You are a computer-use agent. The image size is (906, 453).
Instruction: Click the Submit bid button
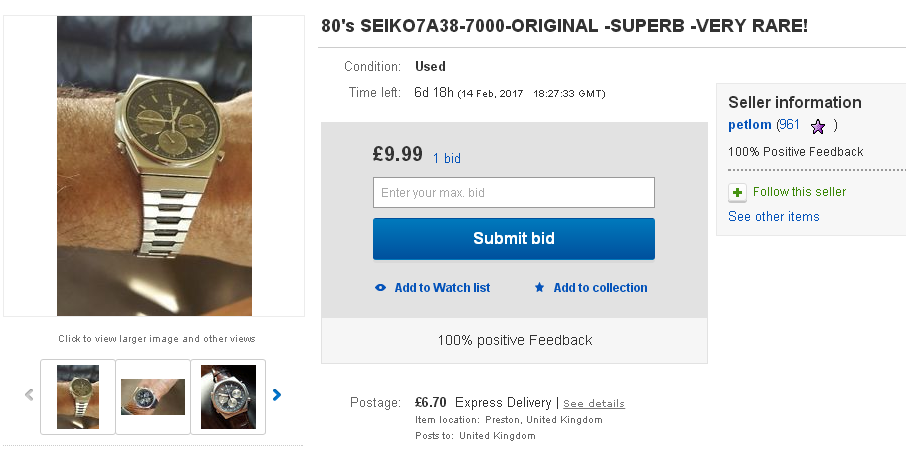coord(513,239)
